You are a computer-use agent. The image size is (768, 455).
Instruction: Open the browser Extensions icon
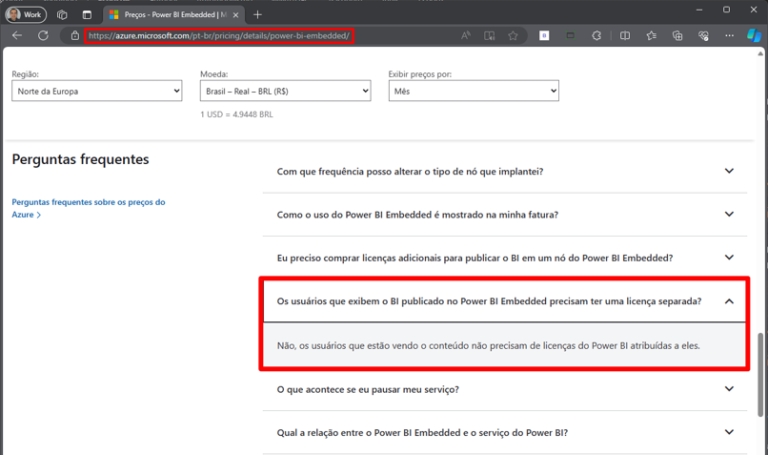tap(597, 35)
